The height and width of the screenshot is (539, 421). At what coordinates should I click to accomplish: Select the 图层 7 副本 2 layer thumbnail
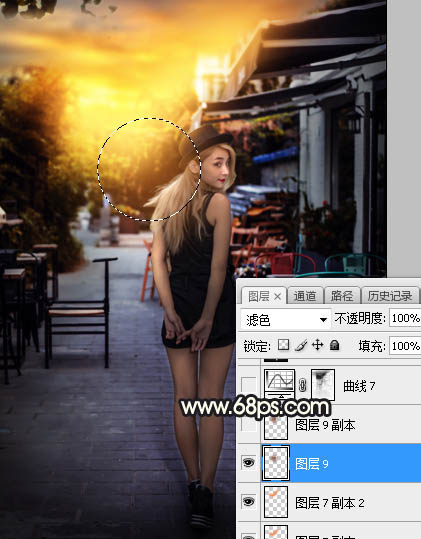tap(276, 502)
